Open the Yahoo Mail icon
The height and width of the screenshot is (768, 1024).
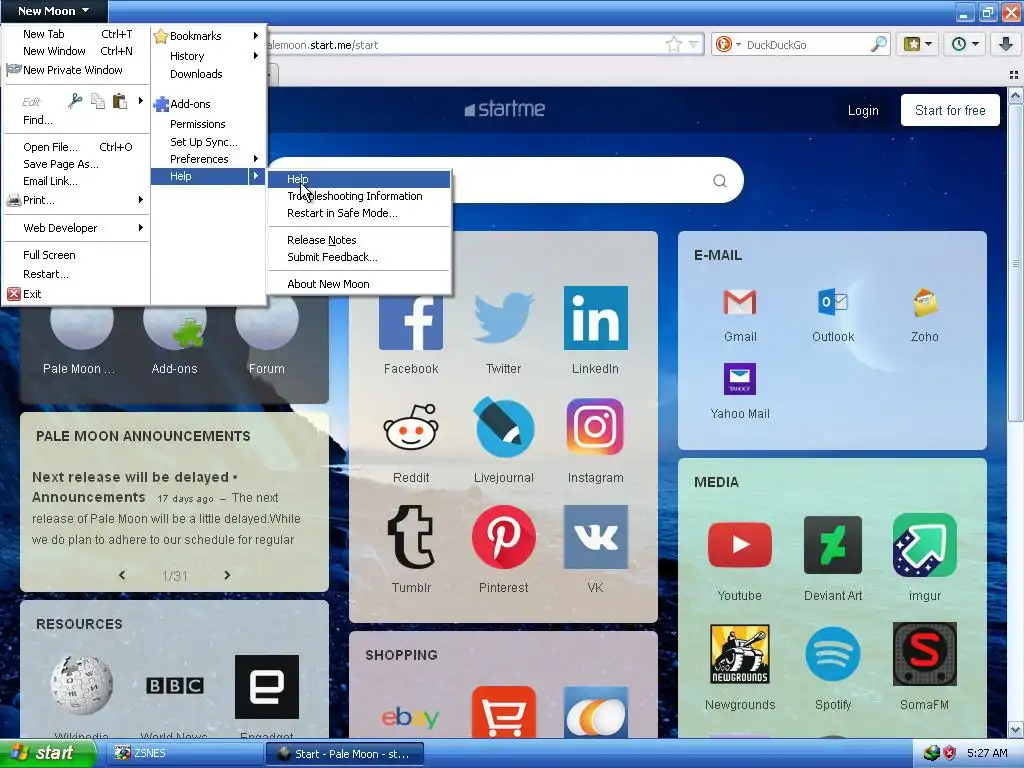(740, 379)
